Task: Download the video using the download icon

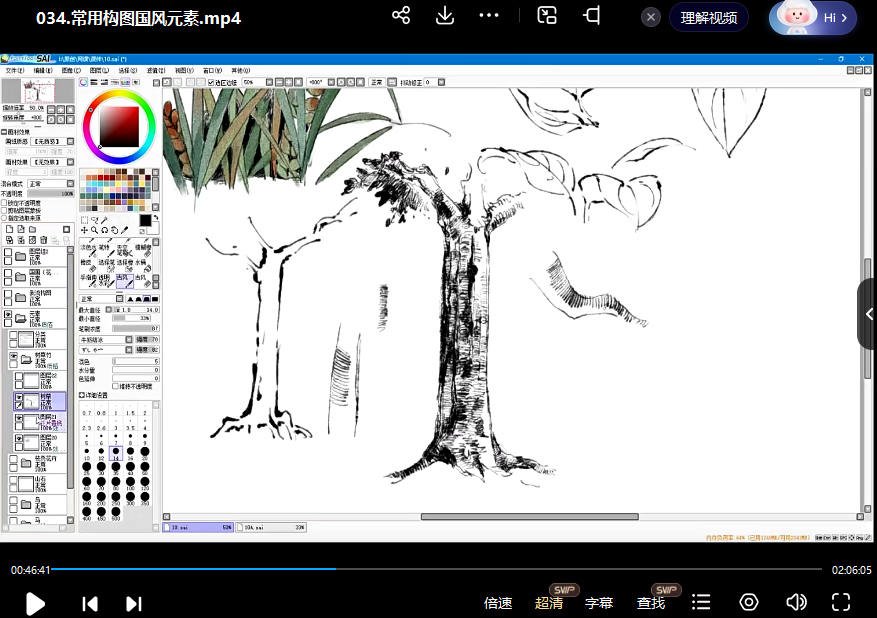Action: [x=445, y=16]
